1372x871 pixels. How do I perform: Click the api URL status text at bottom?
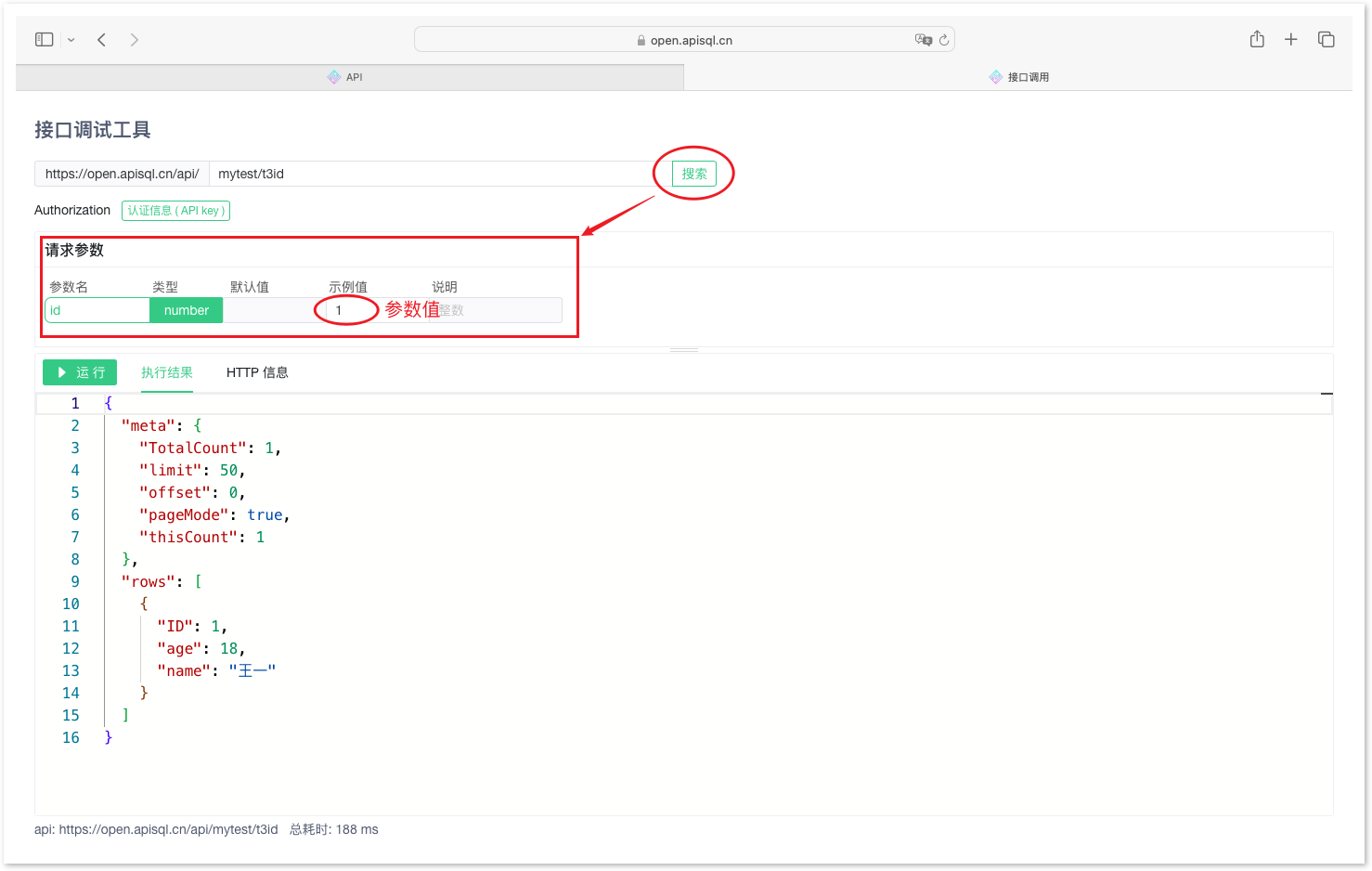[156, 829]
